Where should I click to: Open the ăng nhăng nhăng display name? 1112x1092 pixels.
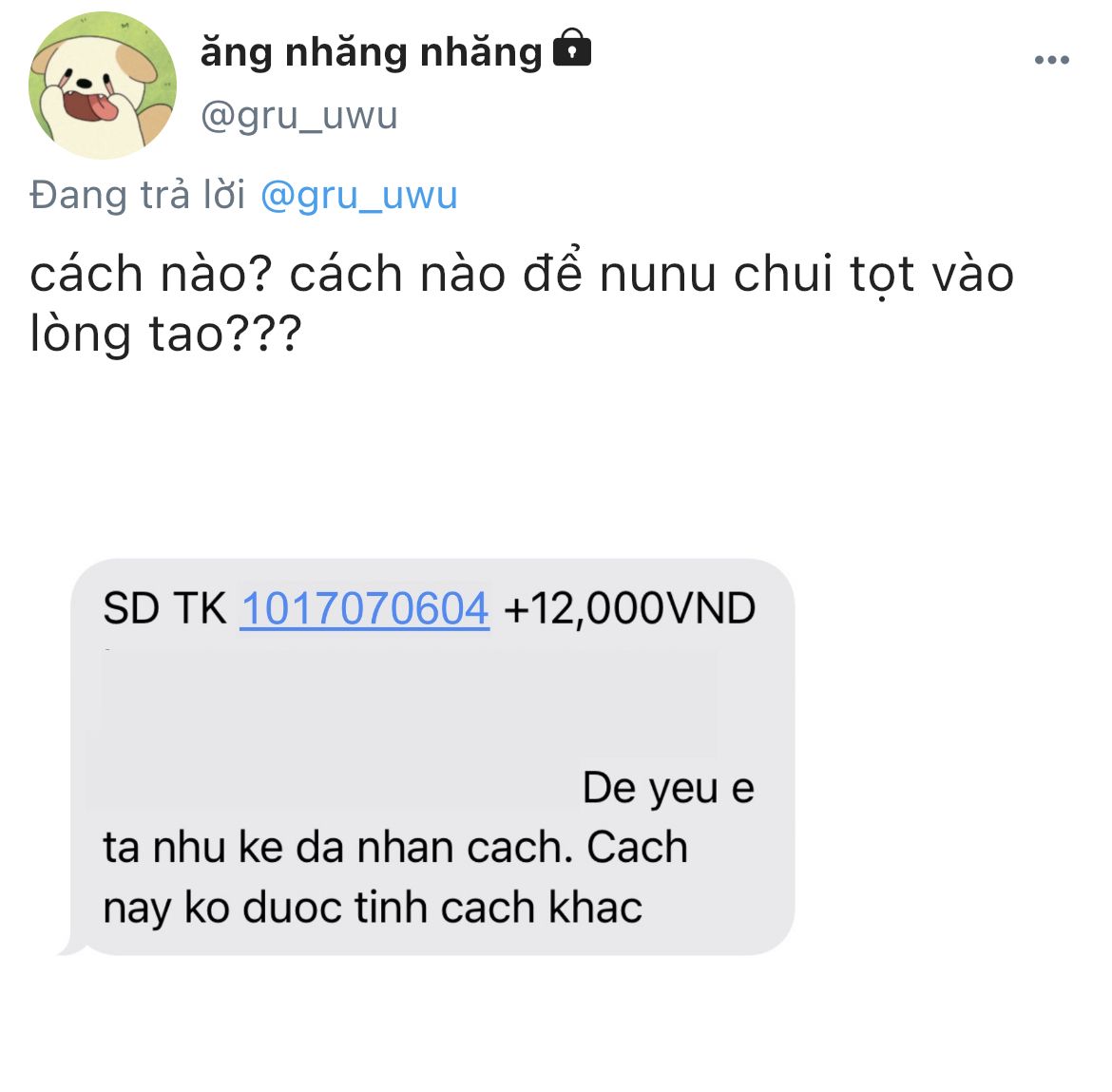pos(371,53)
